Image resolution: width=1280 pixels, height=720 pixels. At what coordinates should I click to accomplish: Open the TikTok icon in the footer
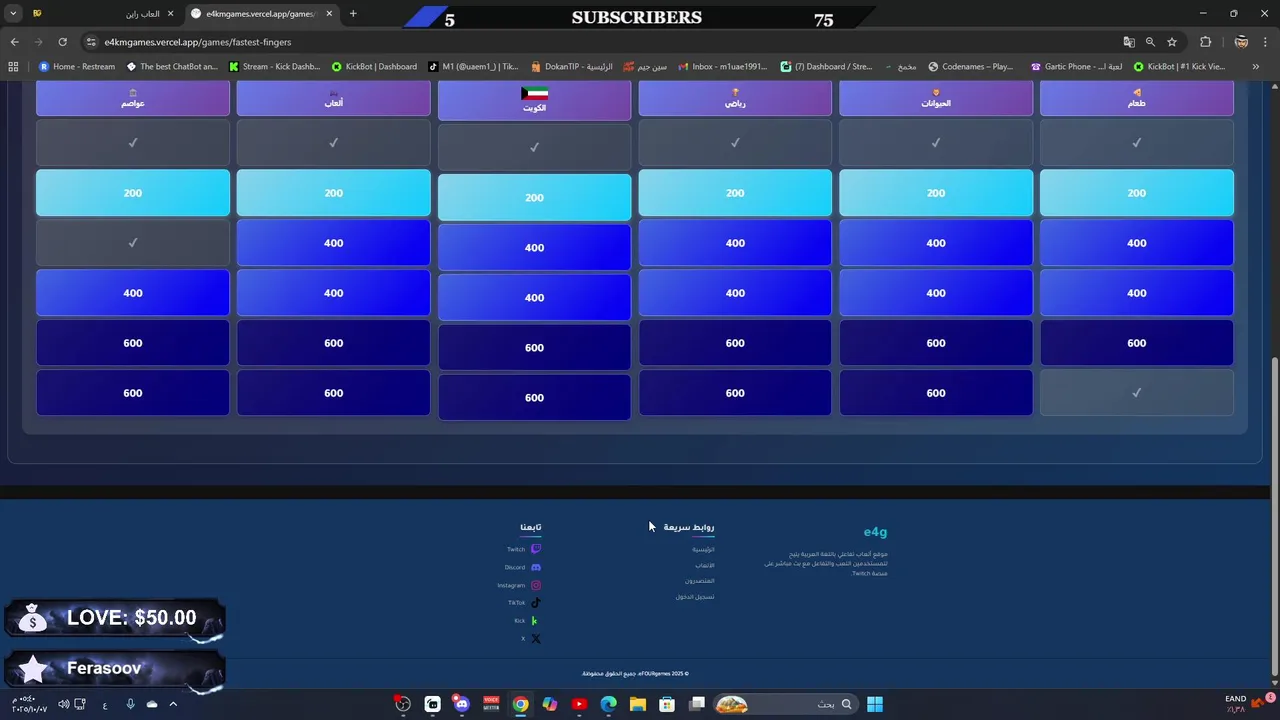pos(536,603)
